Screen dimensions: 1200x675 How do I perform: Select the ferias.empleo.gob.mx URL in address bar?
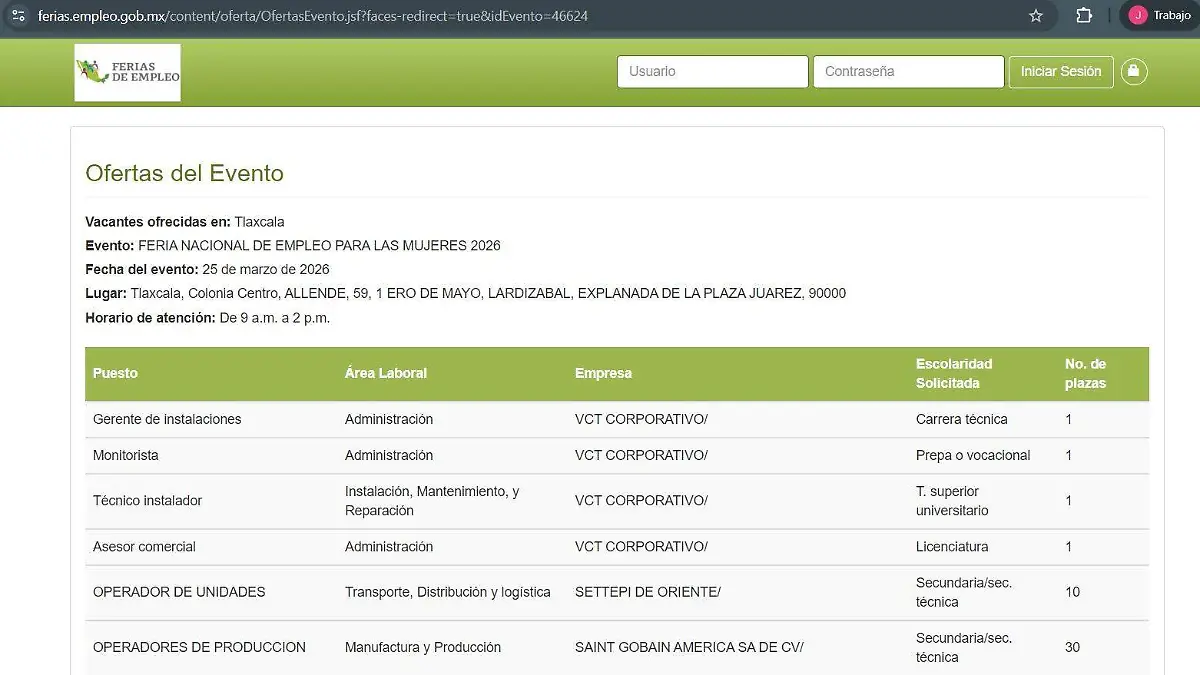(x=312, y=16)
